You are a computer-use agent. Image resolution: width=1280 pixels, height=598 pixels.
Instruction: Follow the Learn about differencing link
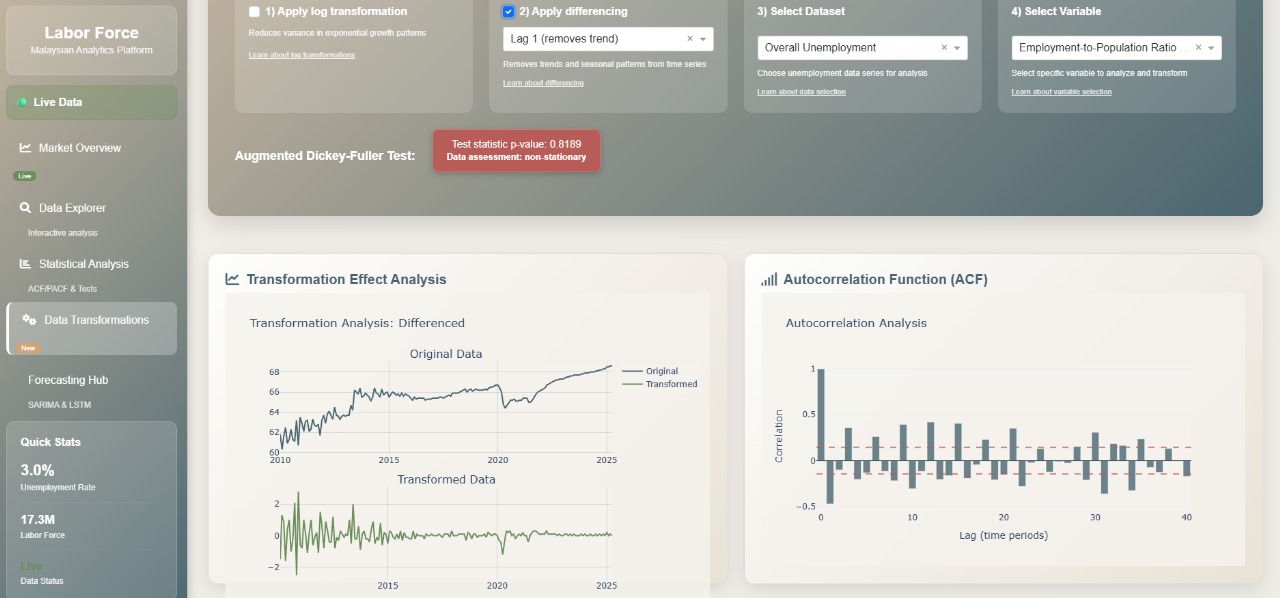[x=543, y=83]
